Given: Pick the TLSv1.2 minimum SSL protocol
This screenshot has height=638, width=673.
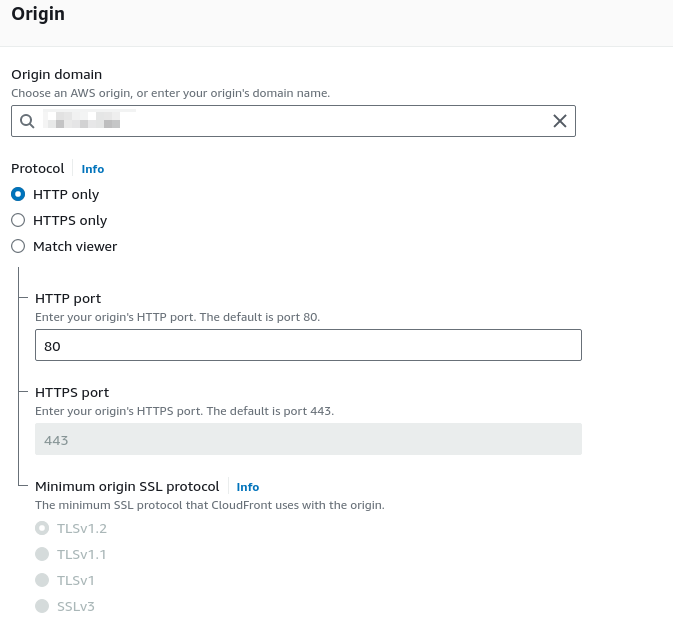Looking at the screenshot, I should (x=42, y=528).
